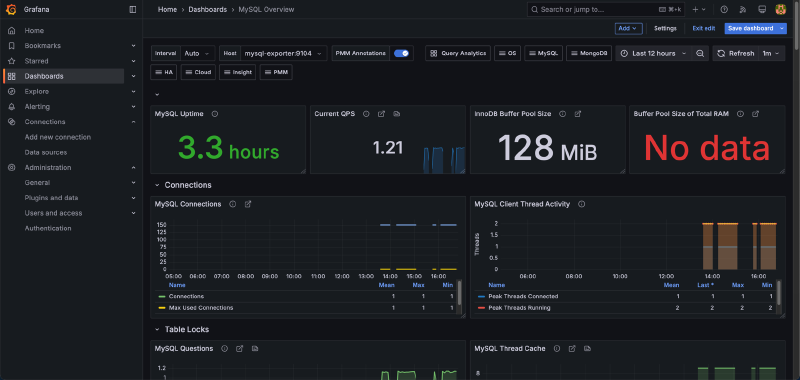Image resolution: width=800 pixels, height=380 pixels.
Task: Open the MongoDB dashboards link
Action: [589, 54]
